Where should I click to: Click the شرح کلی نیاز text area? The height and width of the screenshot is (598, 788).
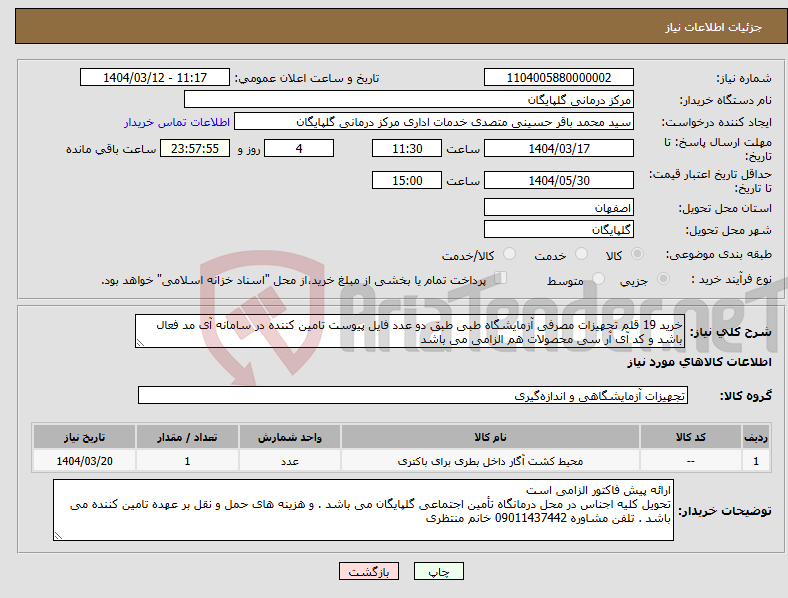click(x=410, y=331)
